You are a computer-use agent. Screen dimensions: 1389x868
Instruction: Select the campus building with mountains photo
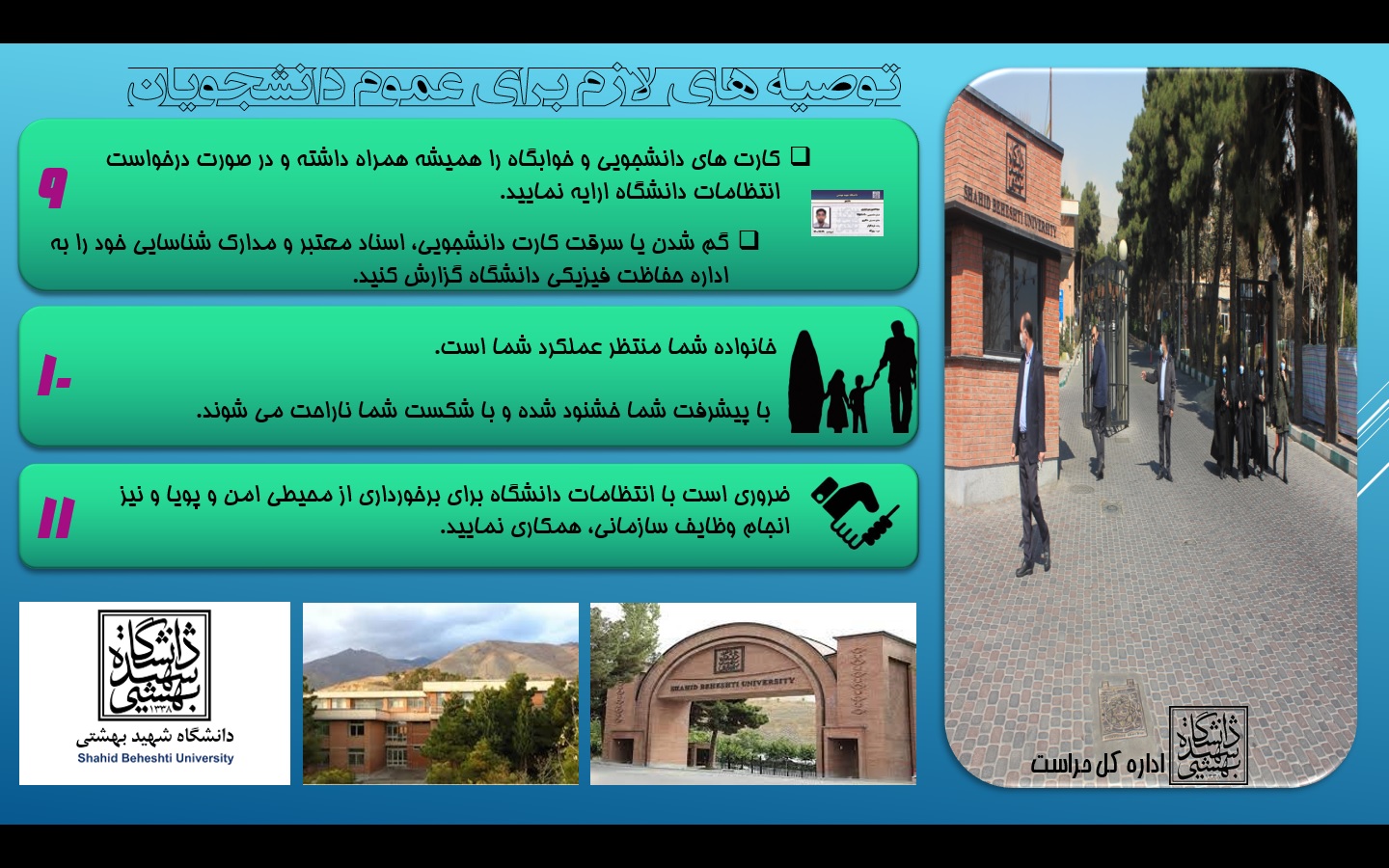click(x=441, y=693)
